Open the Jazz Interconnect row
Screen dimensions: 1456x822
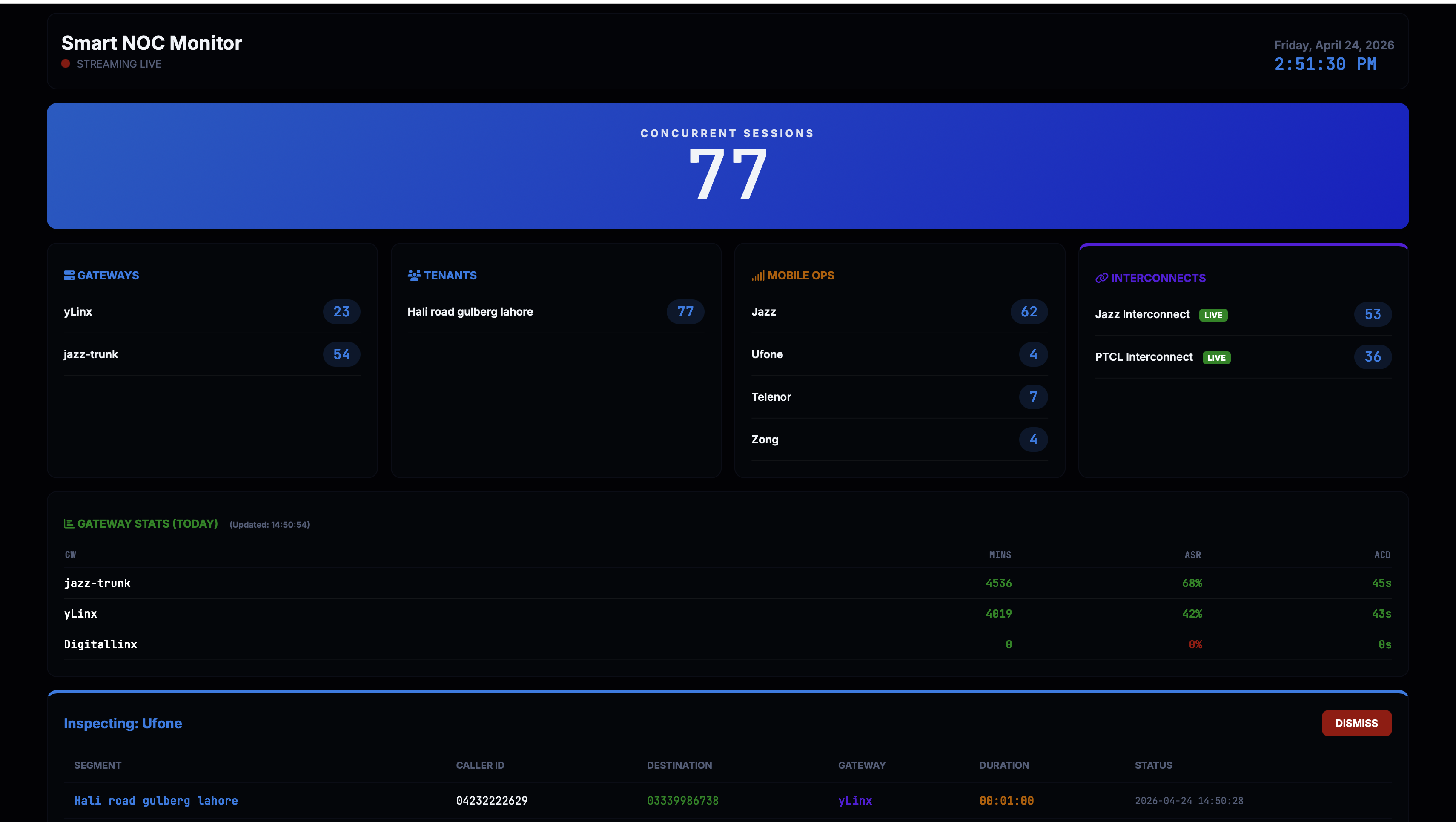point(1243,314)
